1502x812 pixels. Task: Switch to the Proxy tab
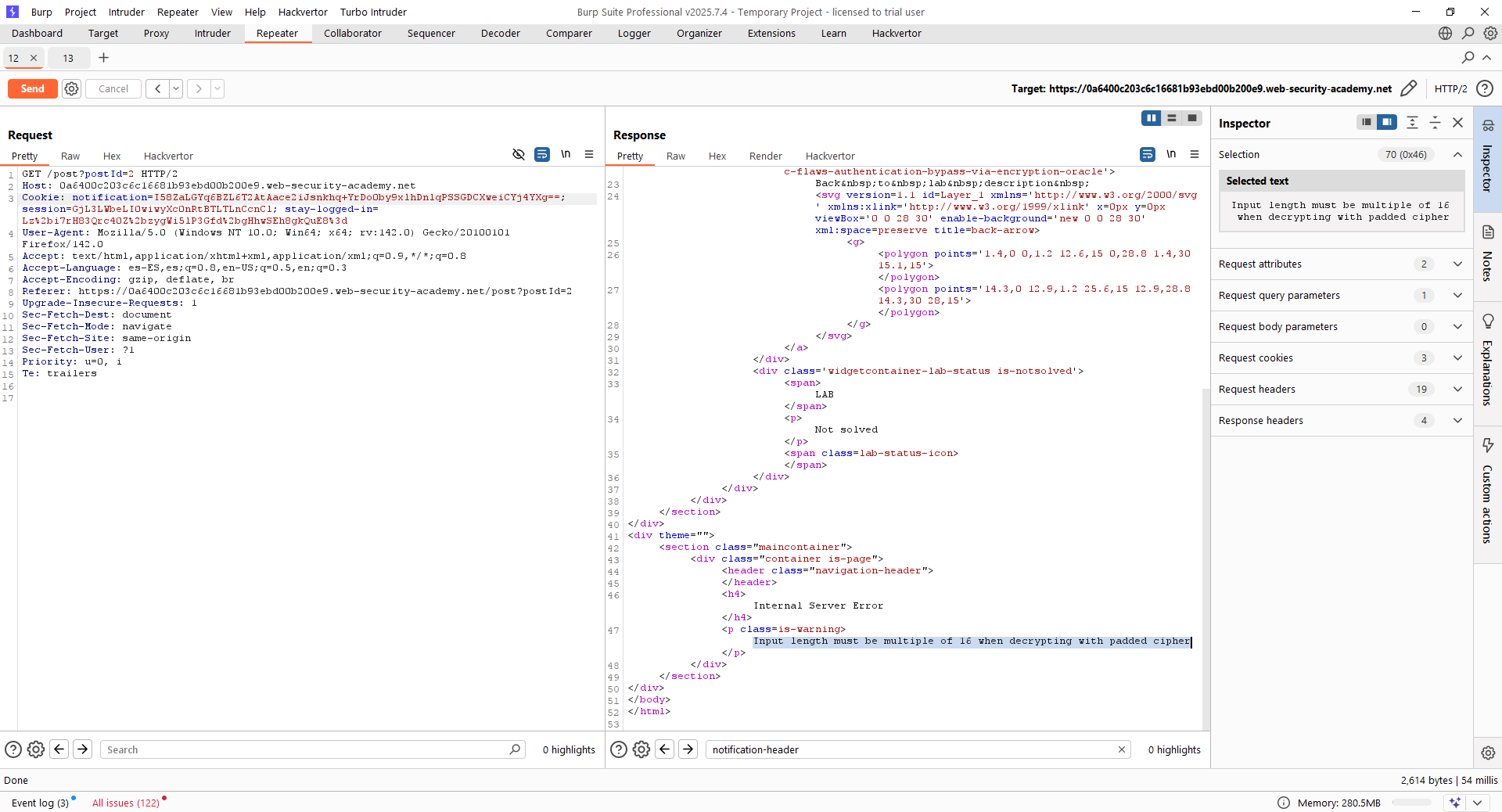[x=156, y=34]
